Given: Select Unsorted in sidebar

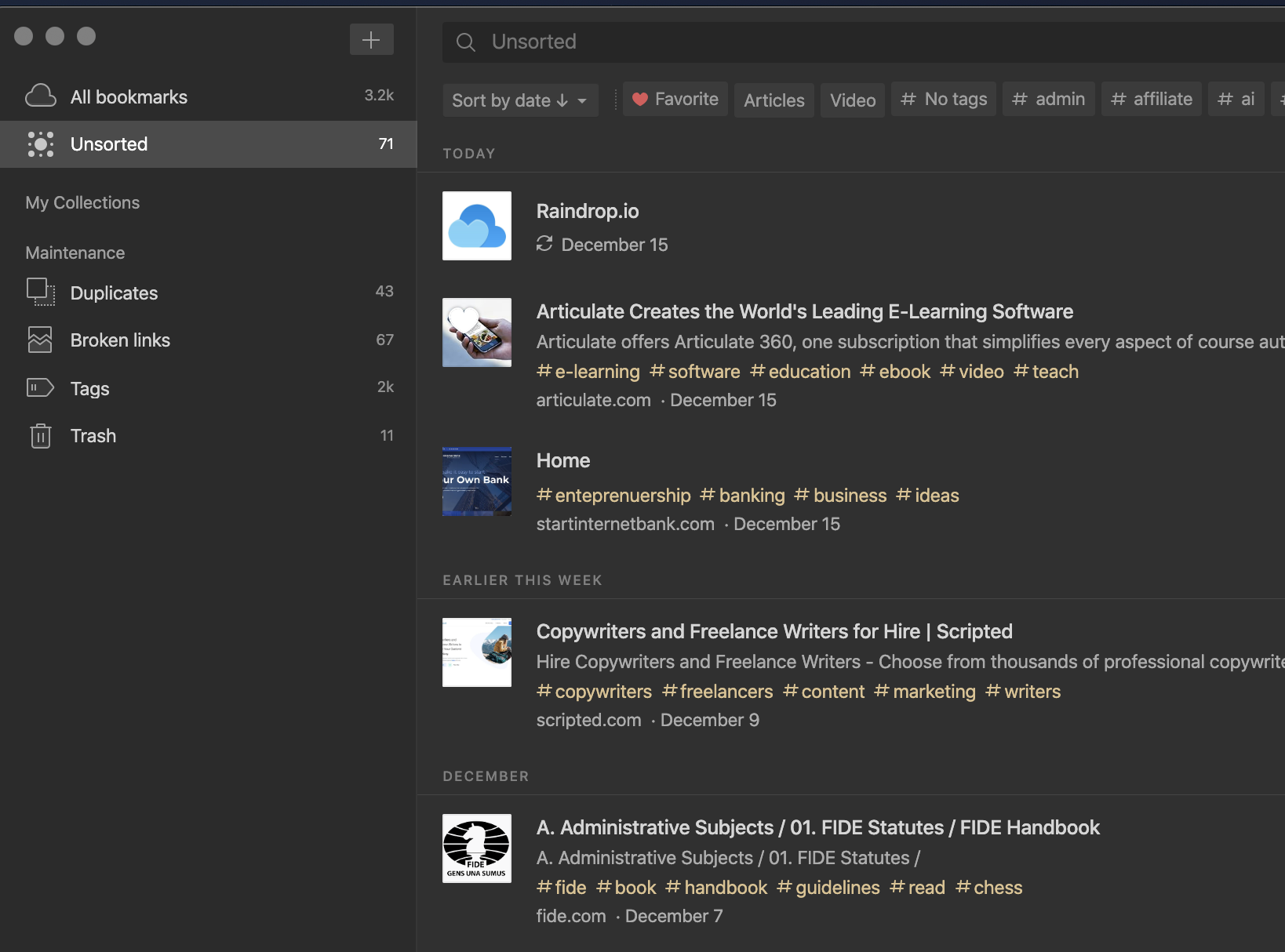Looking at the screenshot, I should click(209, 144).
